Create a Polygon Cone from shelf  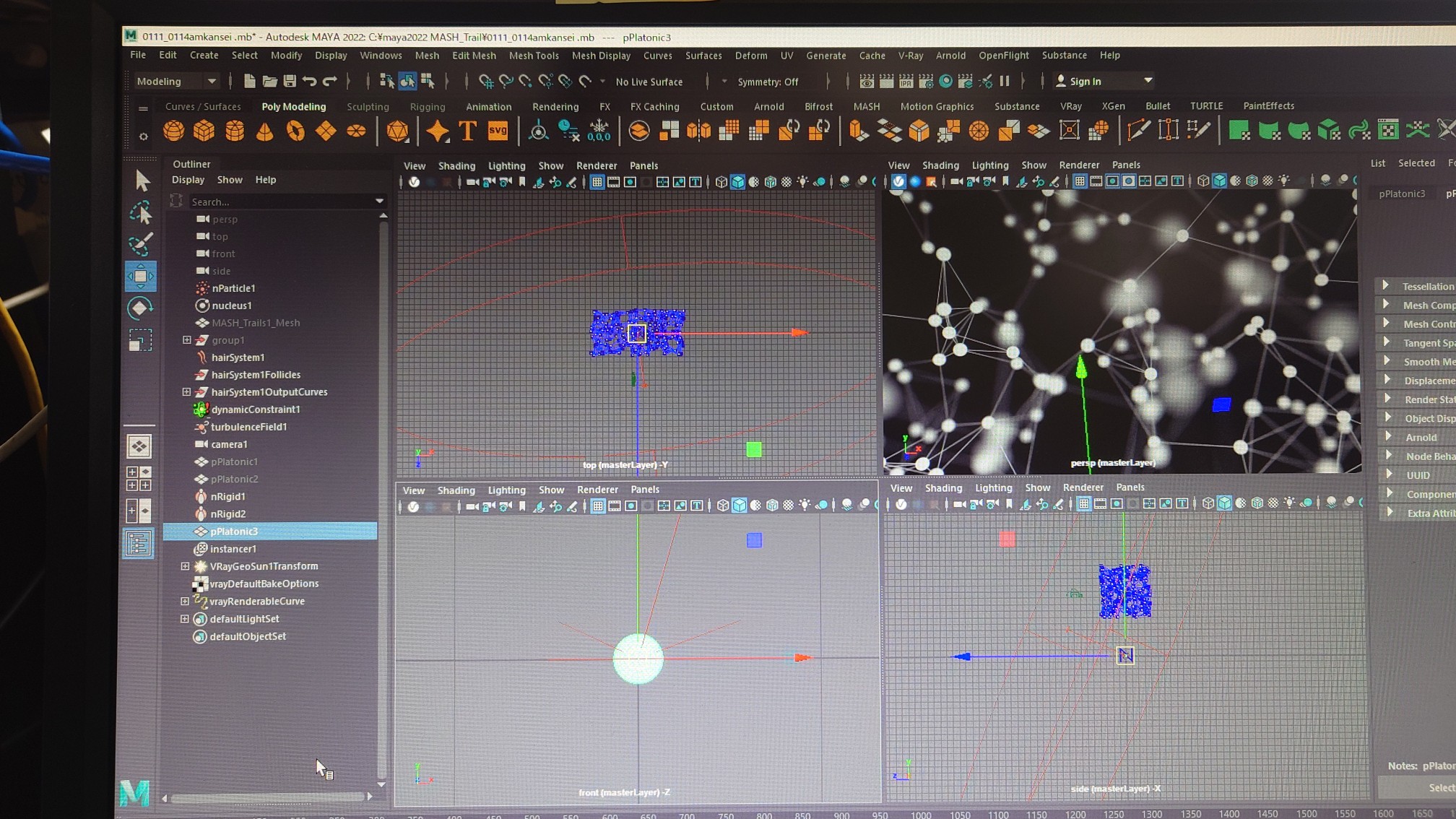coord(265,131)
